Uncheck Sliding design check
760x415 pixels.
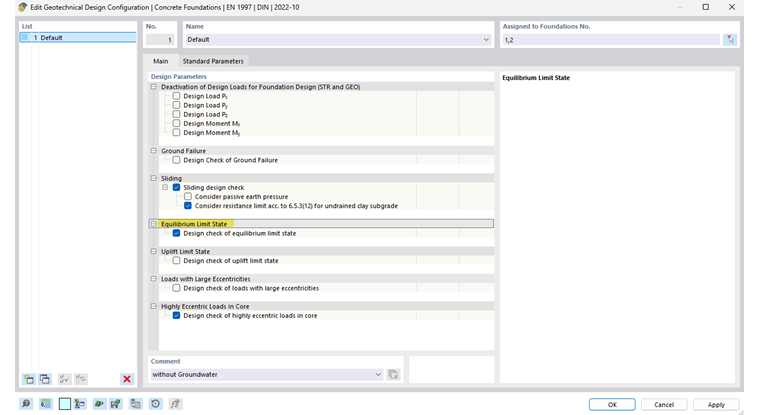point(177,187)
